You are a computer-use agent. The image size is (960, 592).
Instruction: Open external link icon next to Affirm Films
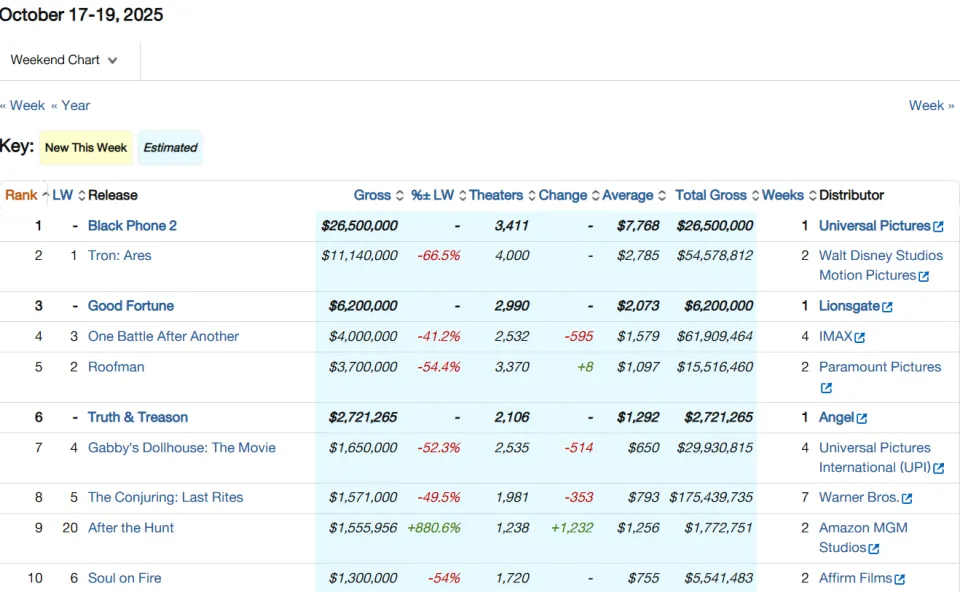899,579
